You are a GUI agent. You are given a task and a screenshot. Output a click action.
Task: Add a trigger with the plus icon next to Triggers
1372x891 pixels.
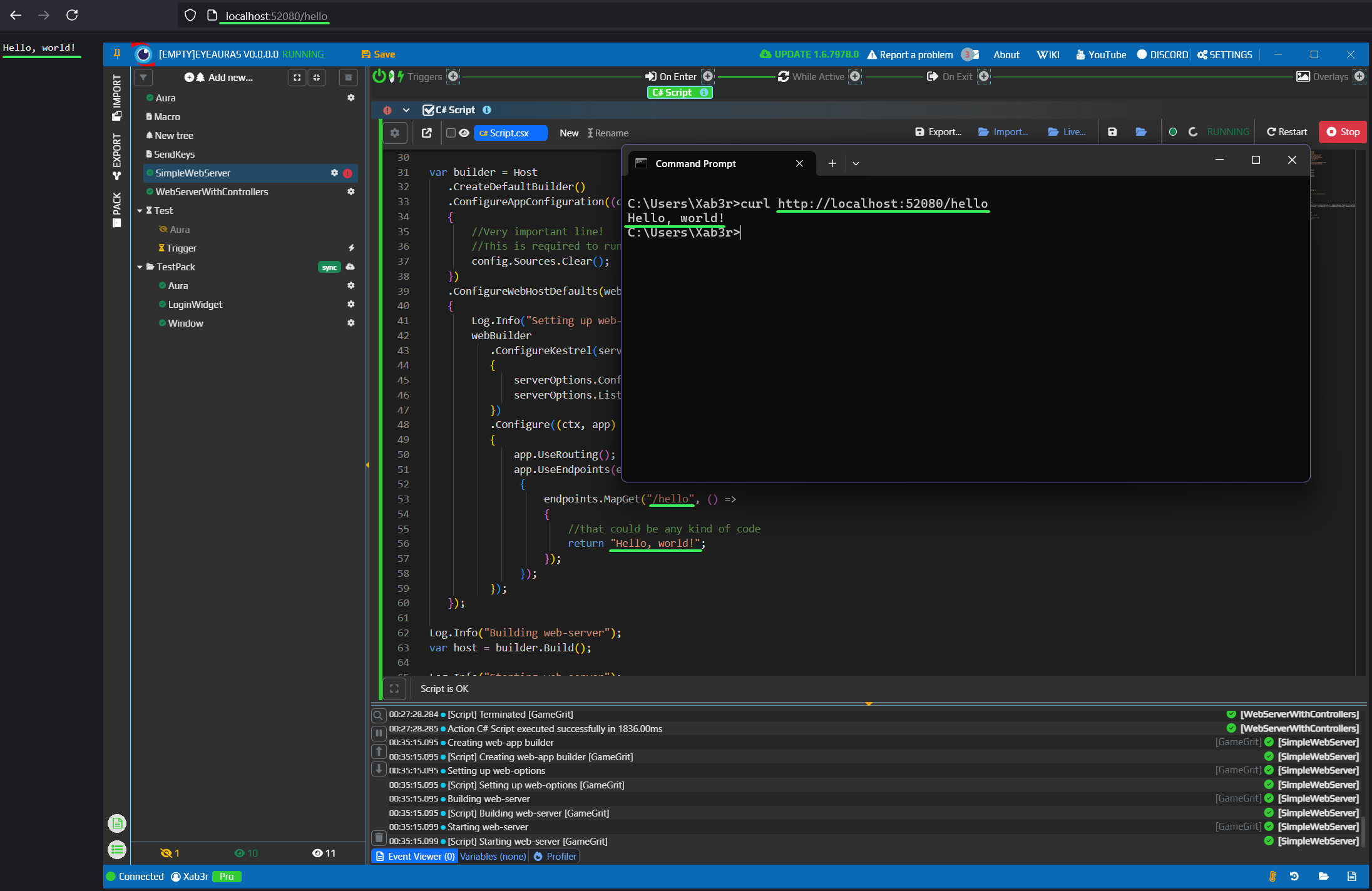[454, 76]
